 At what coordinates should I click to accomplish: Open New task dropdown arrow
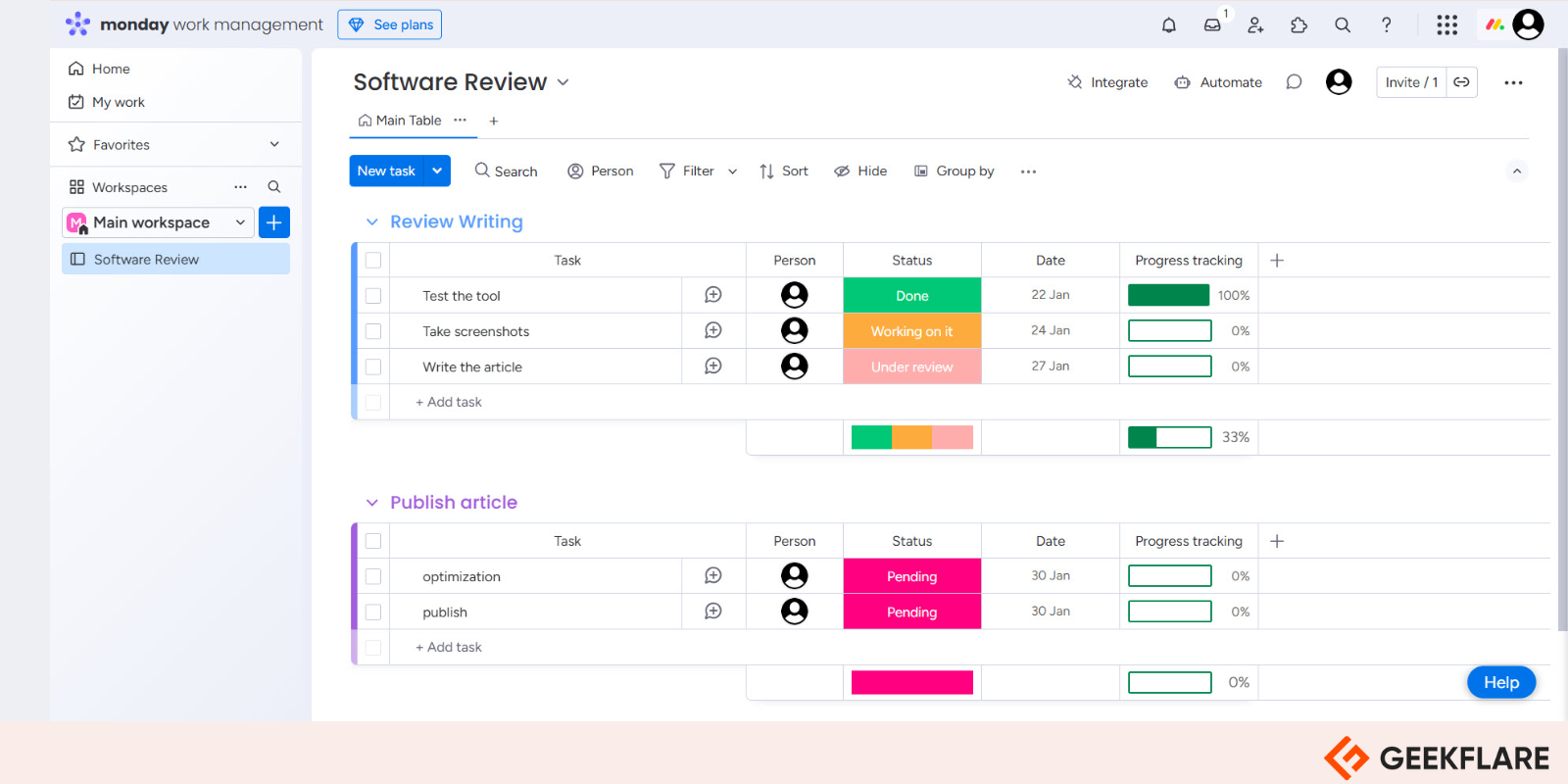(x=437, y=171)
